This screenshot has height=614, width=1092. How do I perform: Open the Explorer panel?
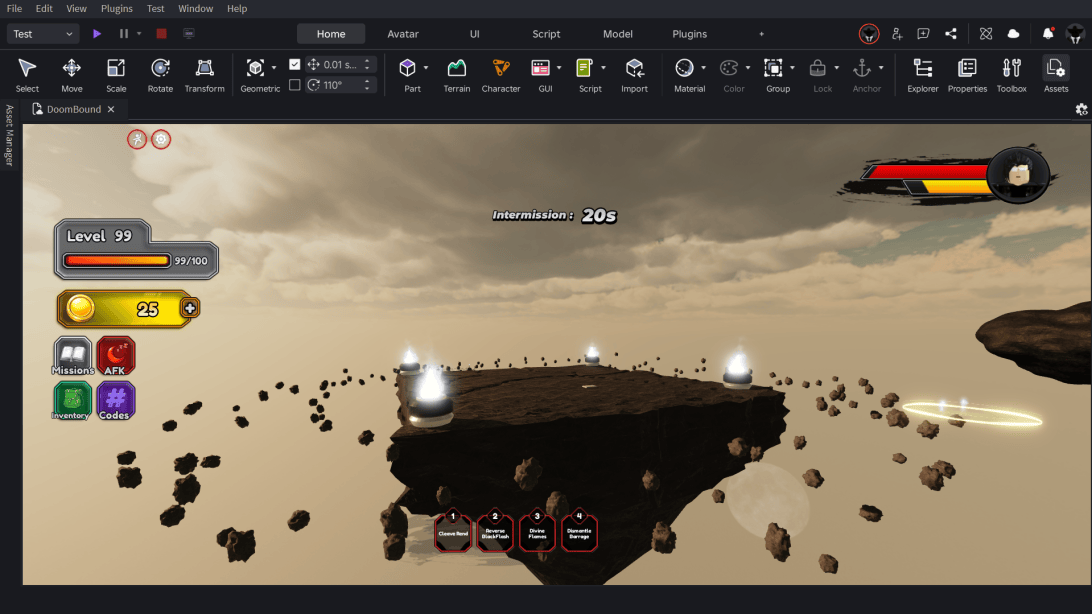pyautogui.click(x=923, y=74)
